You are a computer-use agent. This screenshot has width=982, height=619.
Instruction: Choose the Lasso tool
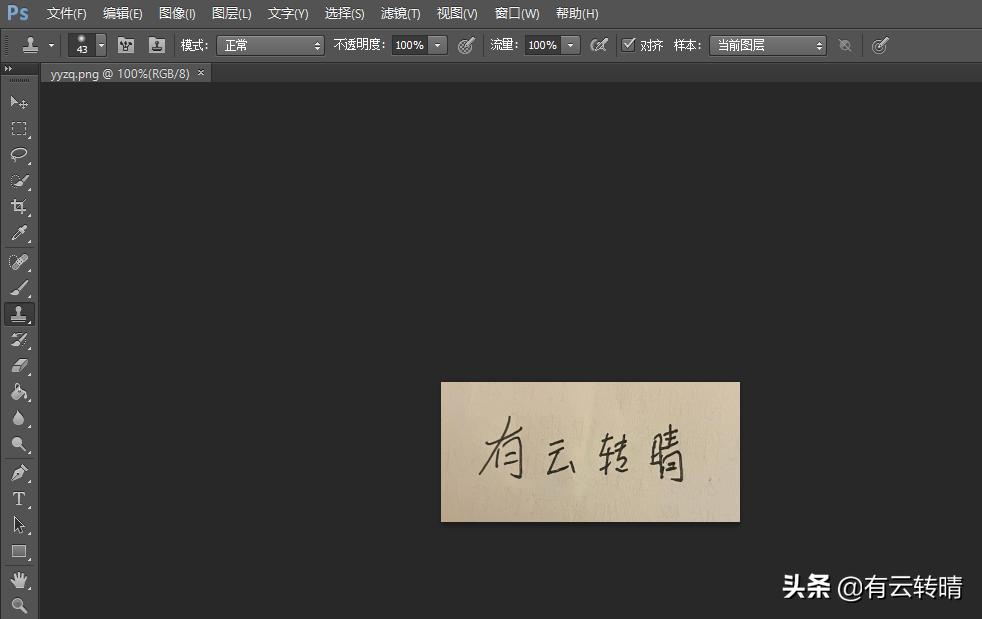coord(19,155)
